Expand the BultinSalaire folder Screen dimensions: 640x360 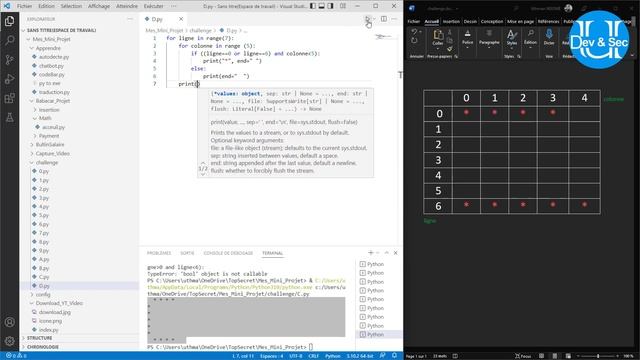pos(50,144)
